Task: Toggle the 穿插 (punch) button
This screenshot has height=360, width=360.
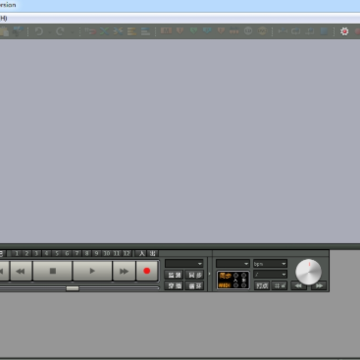Action: tap(174, 286)
